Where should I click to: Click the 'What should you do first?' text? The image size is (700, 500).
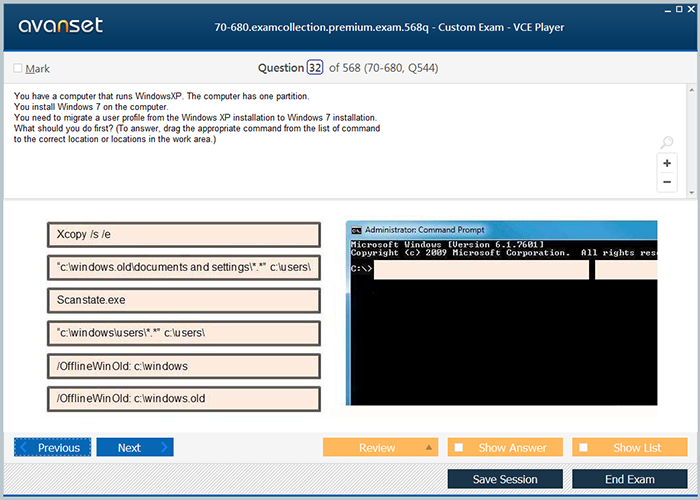click(63, 129)
